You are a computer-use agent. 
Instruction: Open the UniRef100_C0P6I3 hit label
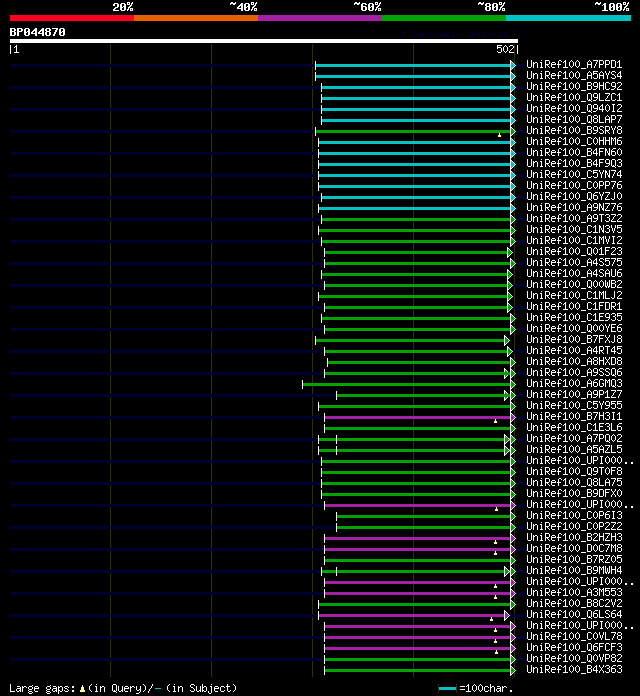[x=574, y=515]
